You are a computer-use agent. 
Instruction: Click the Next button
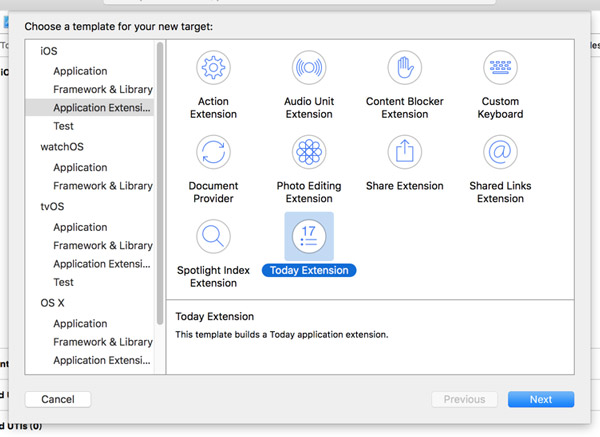pyautogui.click(x=540, y=399)
